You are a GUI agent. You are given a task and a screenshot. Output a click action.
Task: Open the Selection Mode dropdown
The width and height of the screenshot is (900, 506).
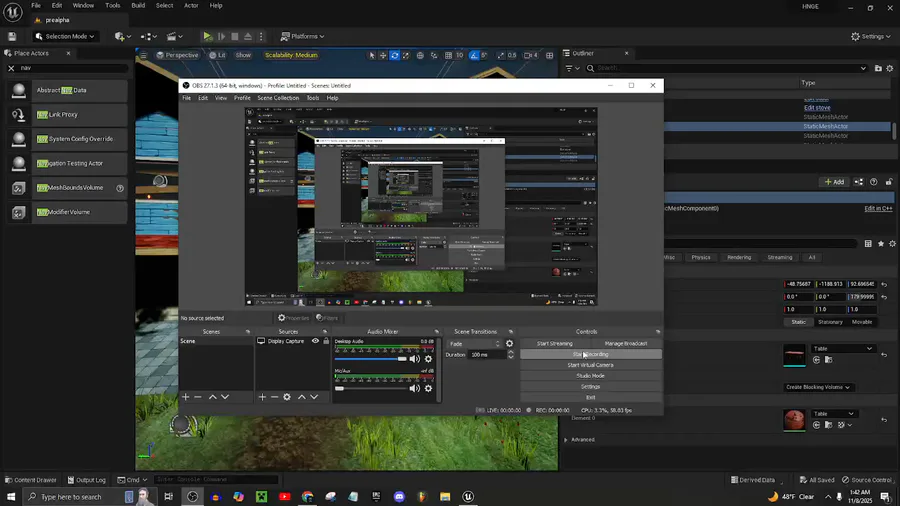(x=65, y=36)
